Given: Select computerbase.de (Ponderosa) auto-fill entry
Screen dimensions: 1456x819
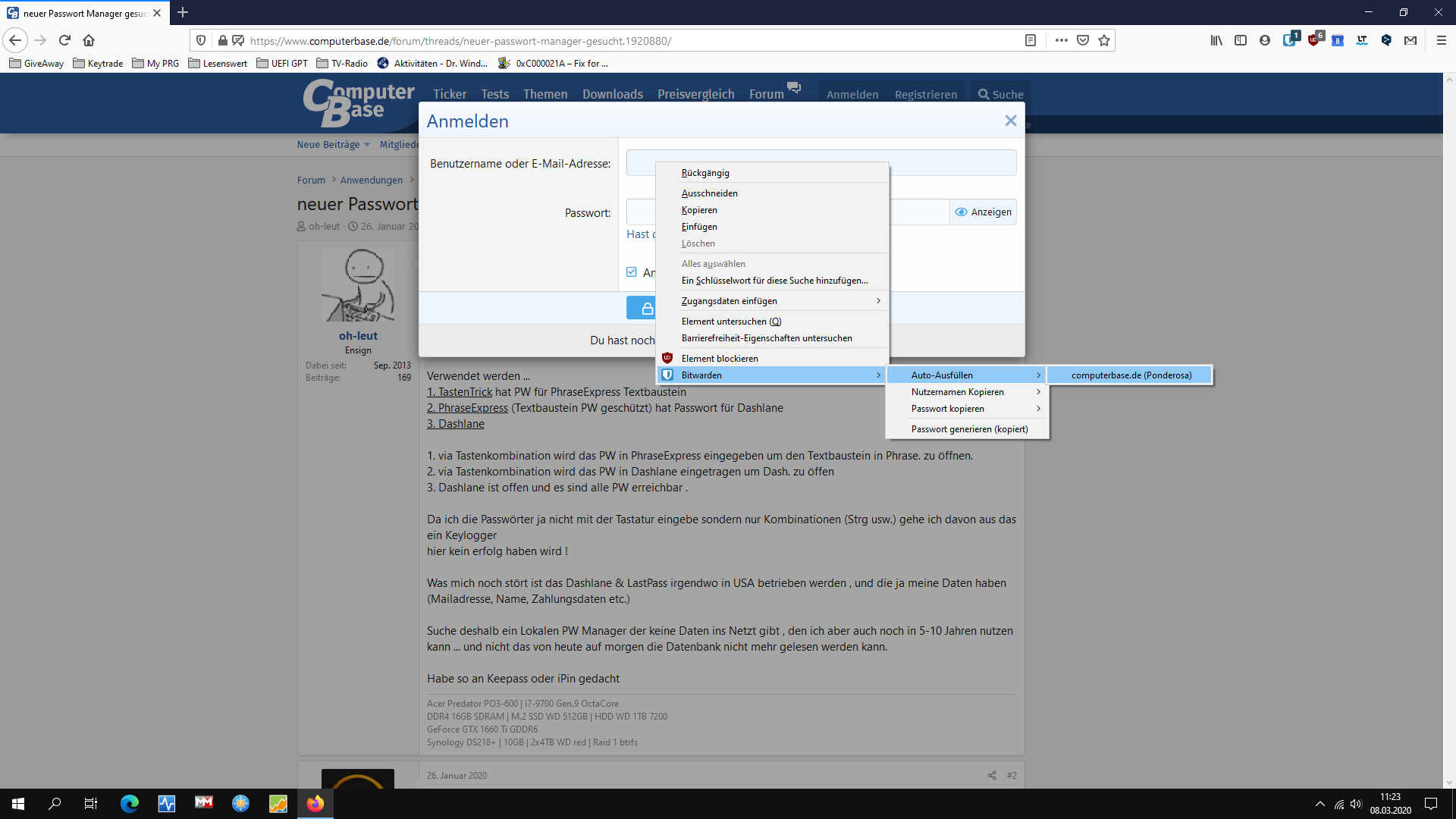Looking at the screenshot, I should pos(1131,375).
